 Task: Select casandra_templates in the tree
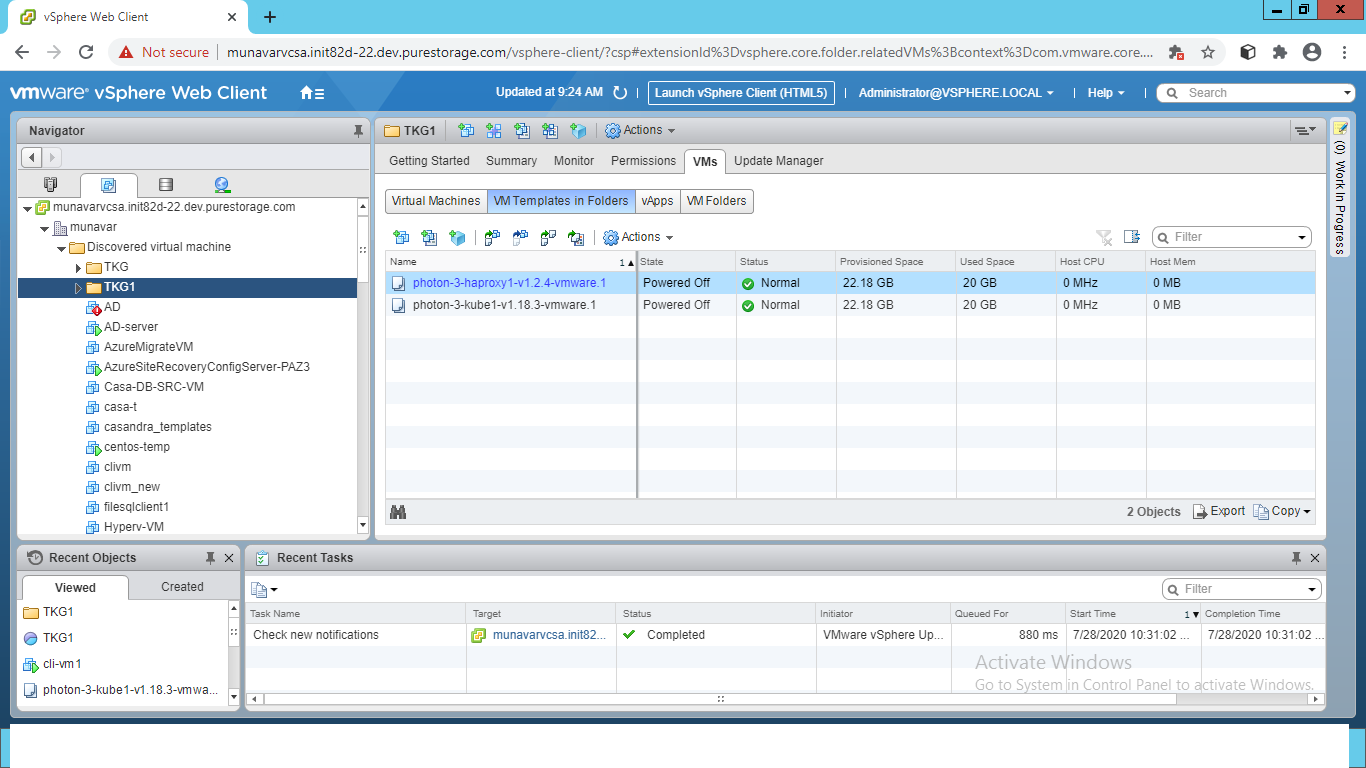click(x=157, y=427)
